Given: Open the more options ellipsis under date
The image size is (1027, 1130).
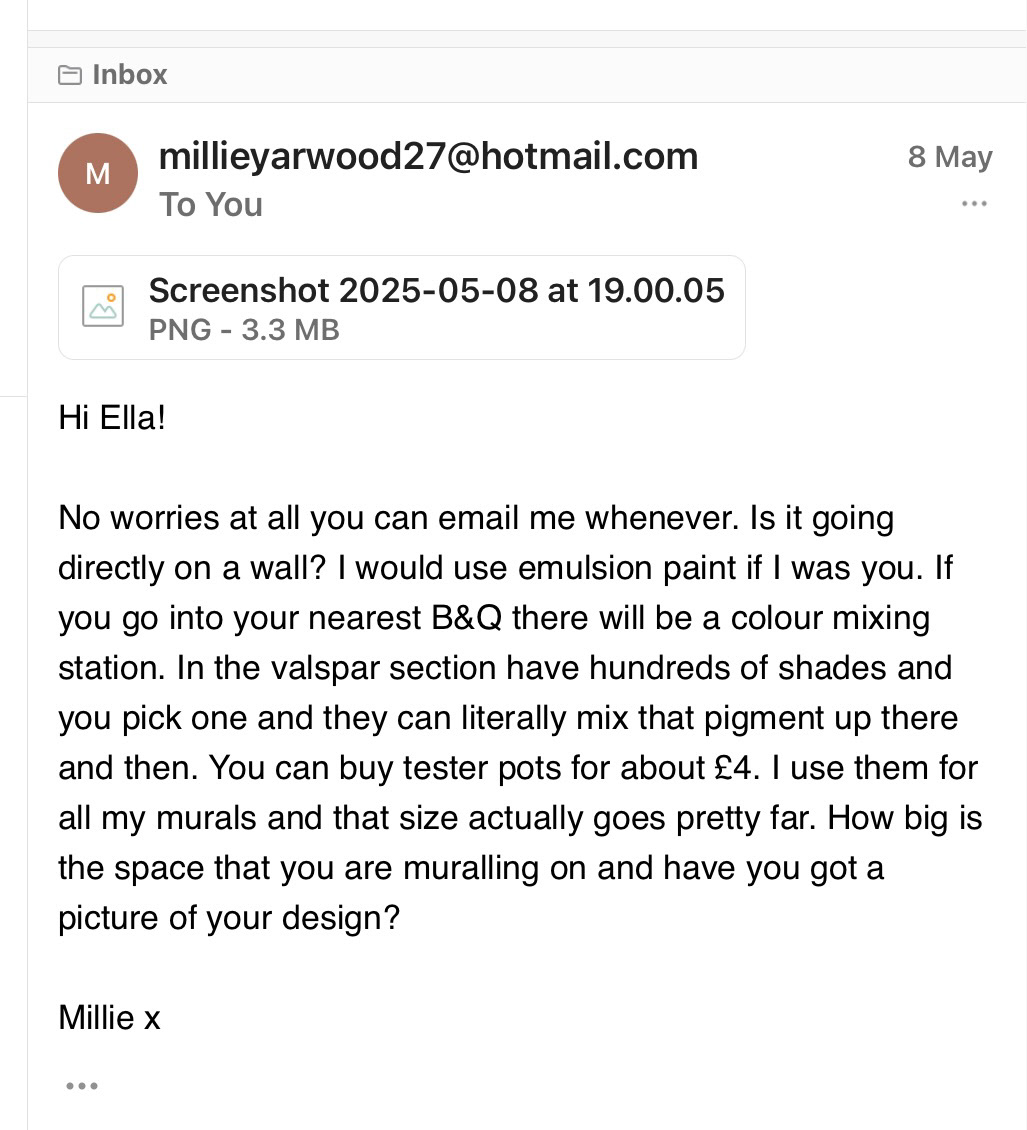Looking at the screenshot, I should [x=973, y=204].
